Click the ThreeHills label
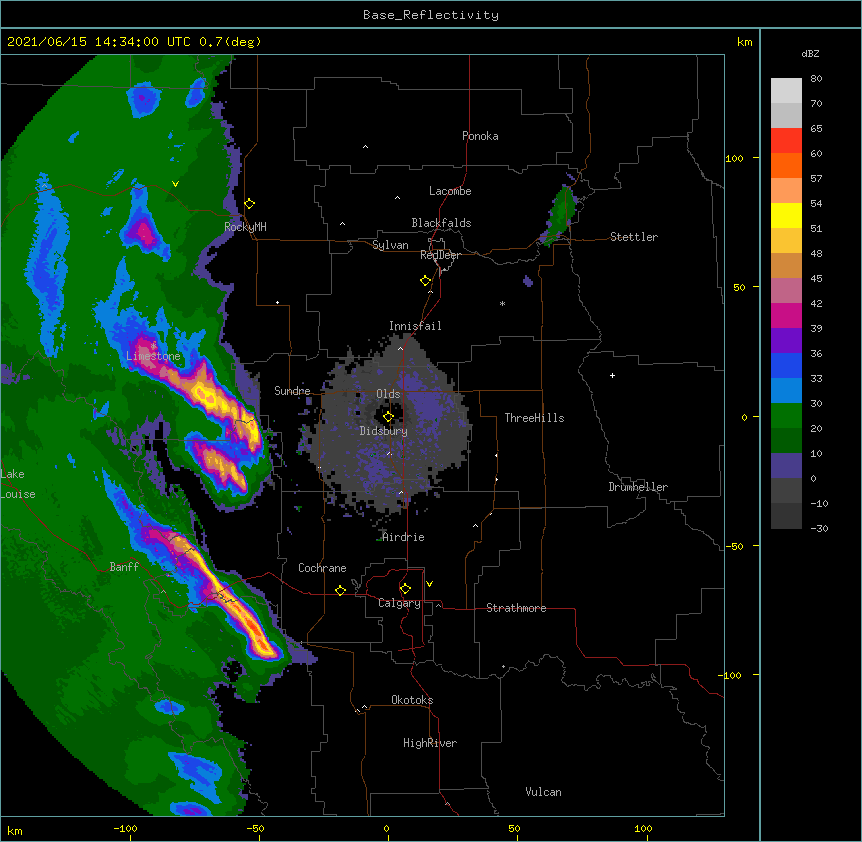862x842 pixels. pyautogui.click(x=534, y=418)
